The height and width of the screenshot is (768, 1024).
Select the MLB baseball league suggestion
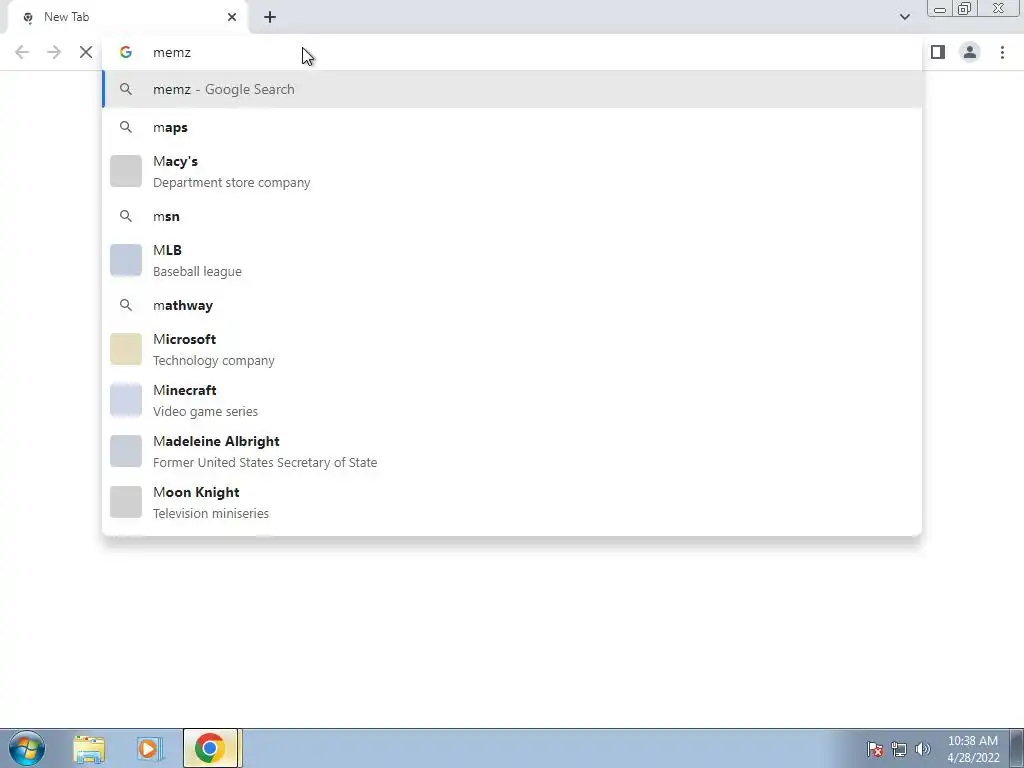[512, 261]
